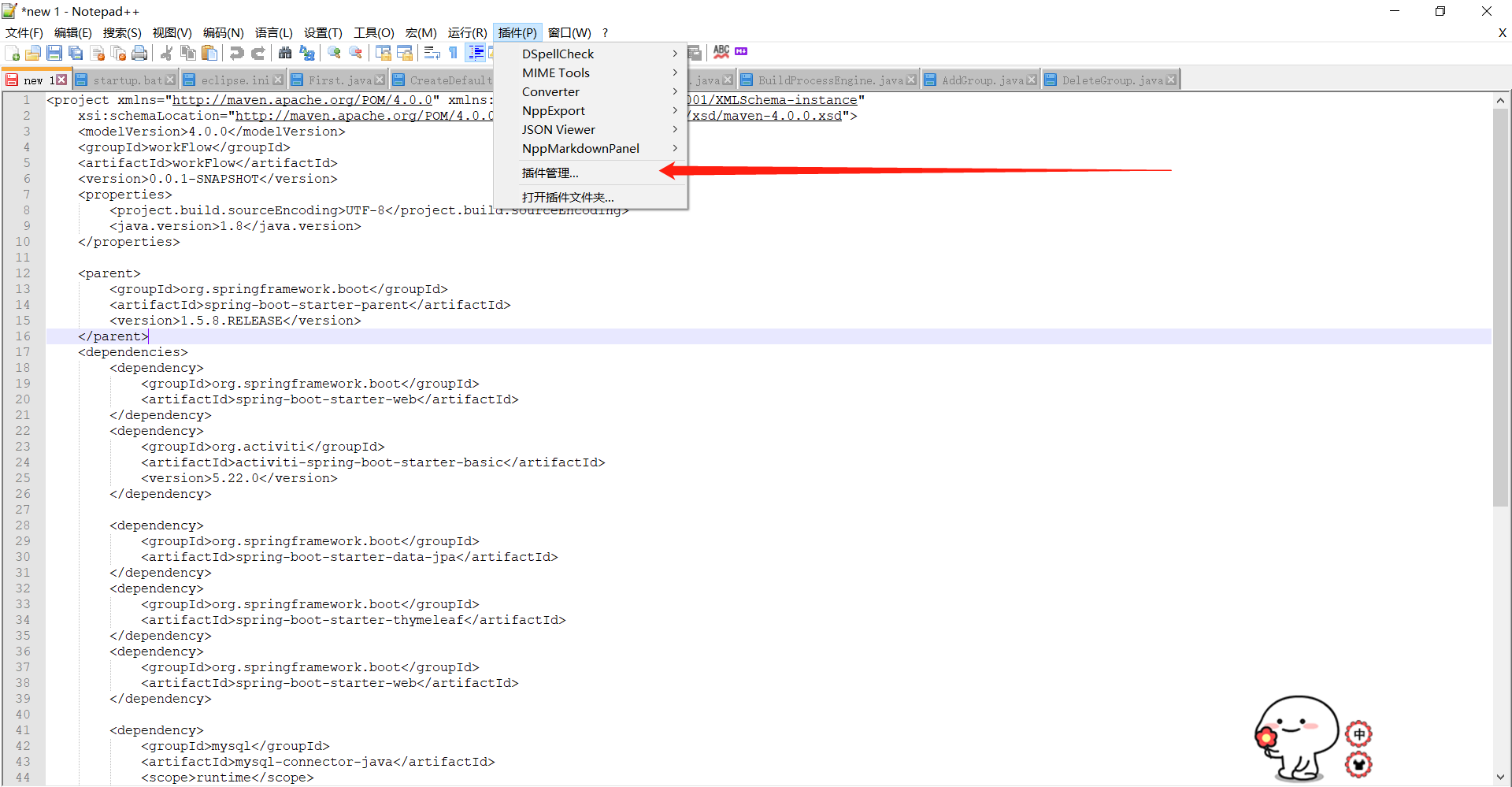This screenshot has height=787, width=1512.
Task: Click the vertical scrollbar down arrow
Action: coord(1500,777)
